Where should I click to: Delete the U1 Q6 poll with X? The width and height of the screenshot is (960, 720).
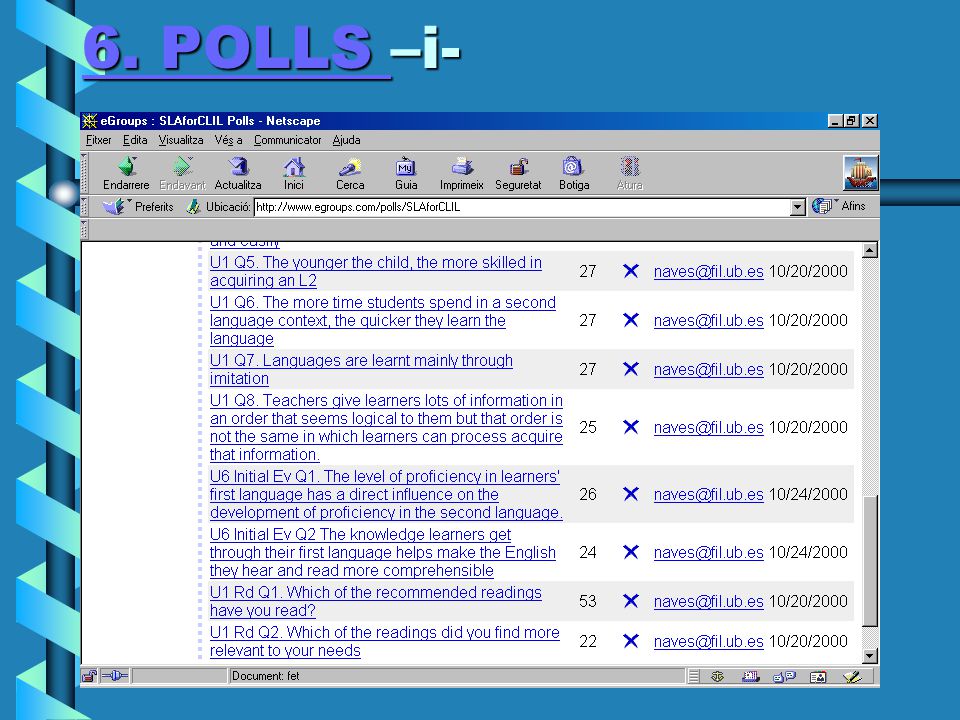pyautogui.click(x=631, y=320)
